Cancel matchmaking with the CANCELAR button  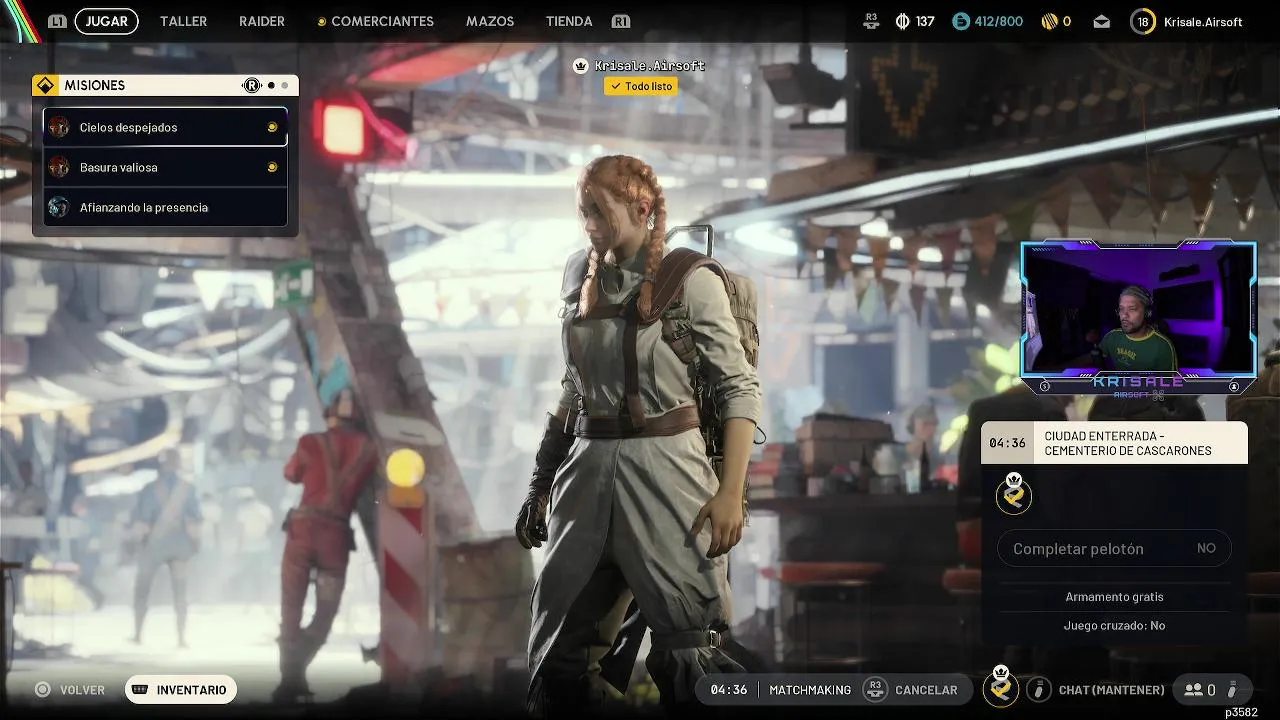[x=926, y=689]
